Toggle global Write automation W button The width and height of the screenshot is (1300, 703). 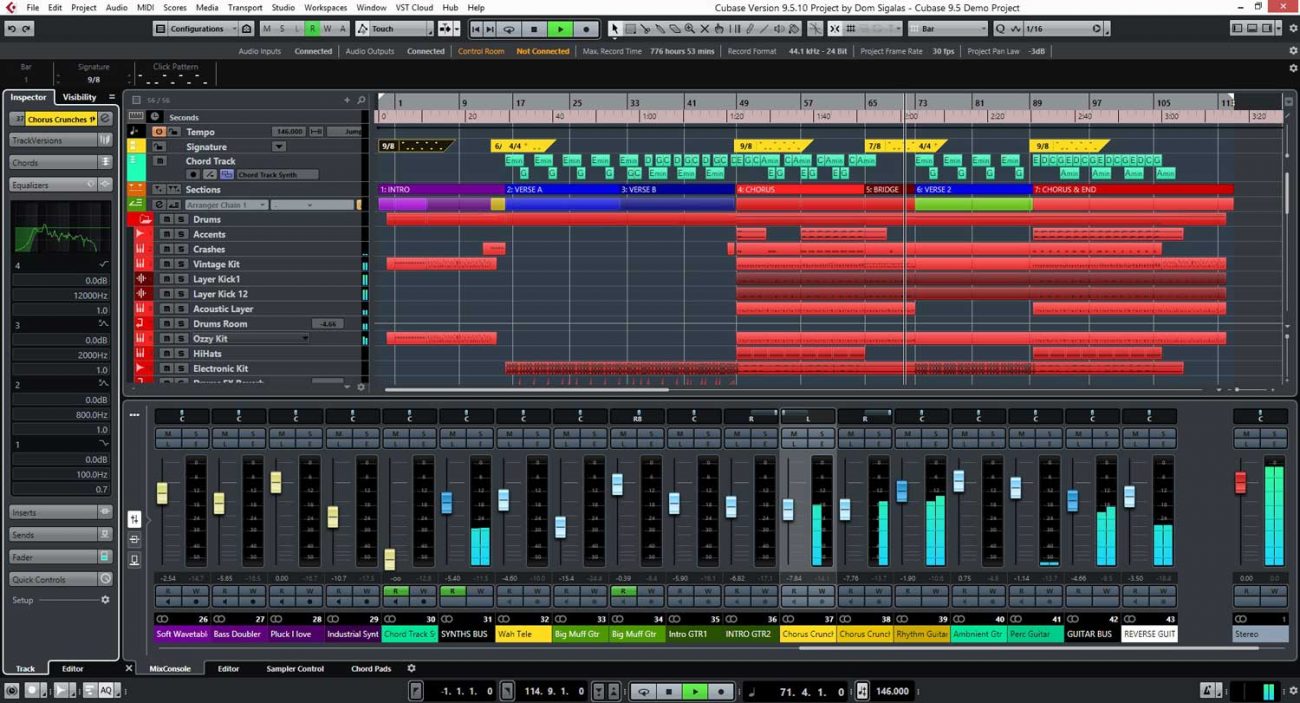click(328, 29)
